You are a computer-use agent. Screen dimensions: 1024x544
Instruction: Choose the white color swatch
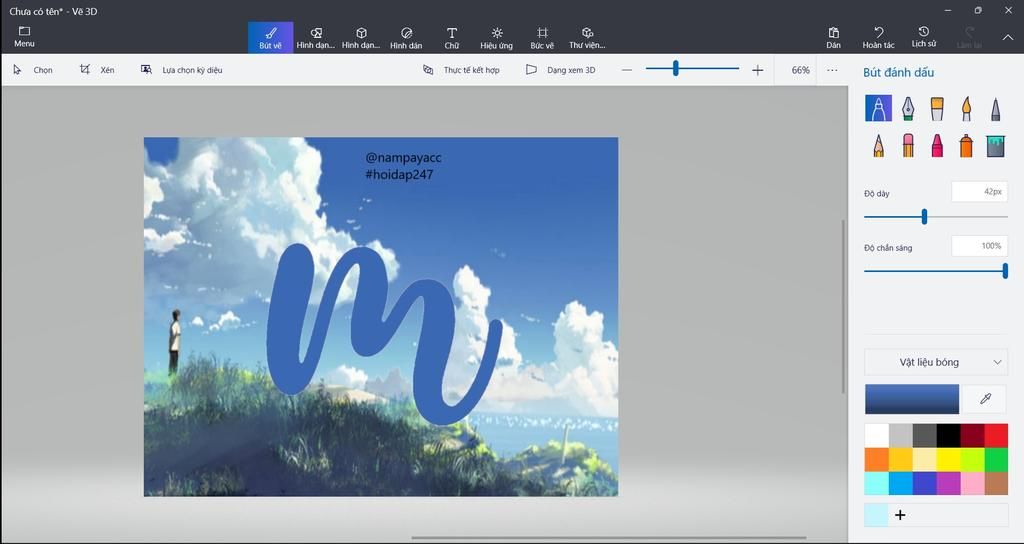[876, 436]
